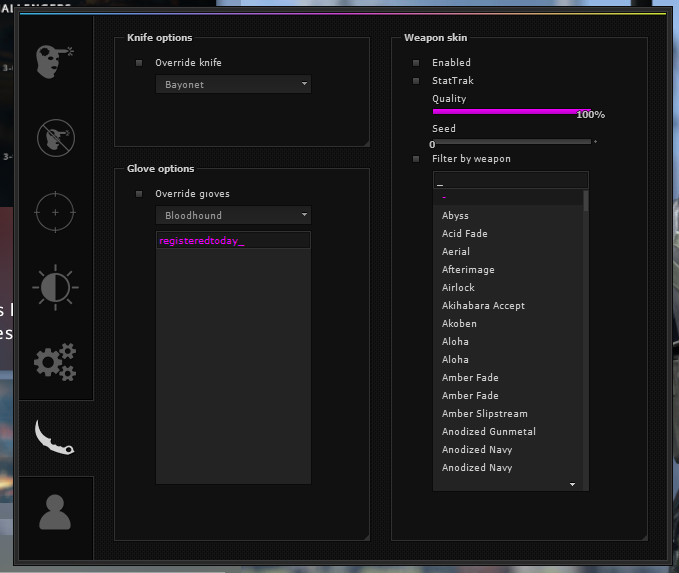This screenshot has width=679, height=573.
Task: Click the Quality slider bar
Action: point(512,112)
